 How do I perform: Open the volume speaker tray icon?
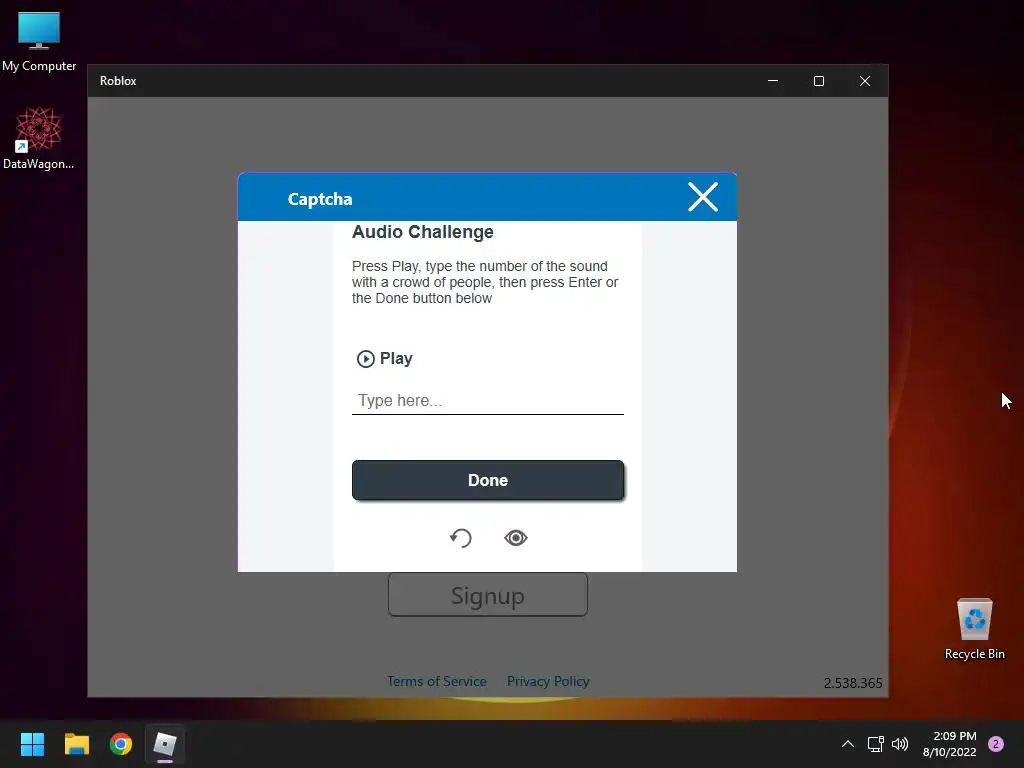click(x=900, y=744)
